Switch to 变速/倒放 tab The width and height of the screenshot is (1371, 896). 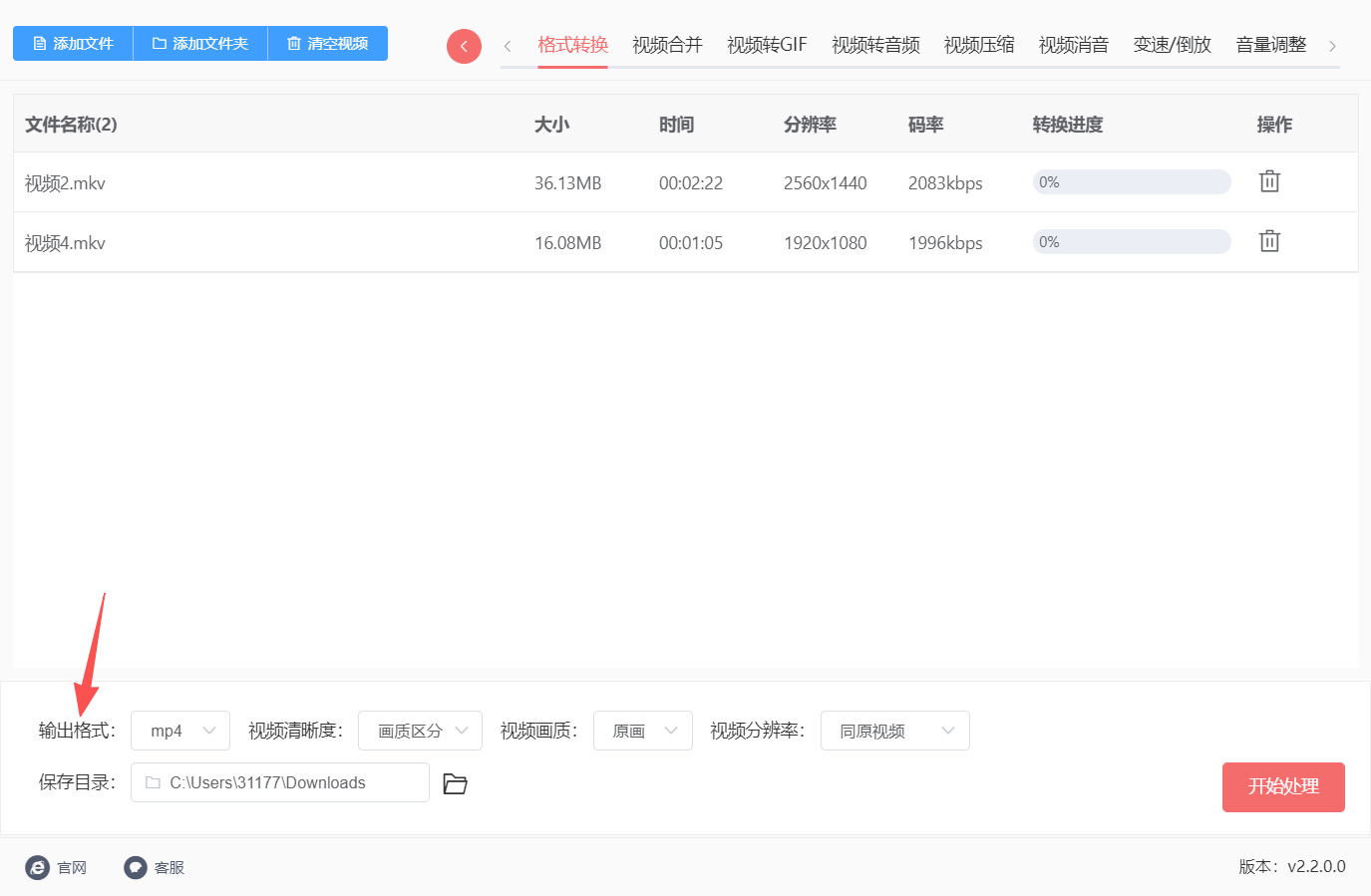point(1172,45)
